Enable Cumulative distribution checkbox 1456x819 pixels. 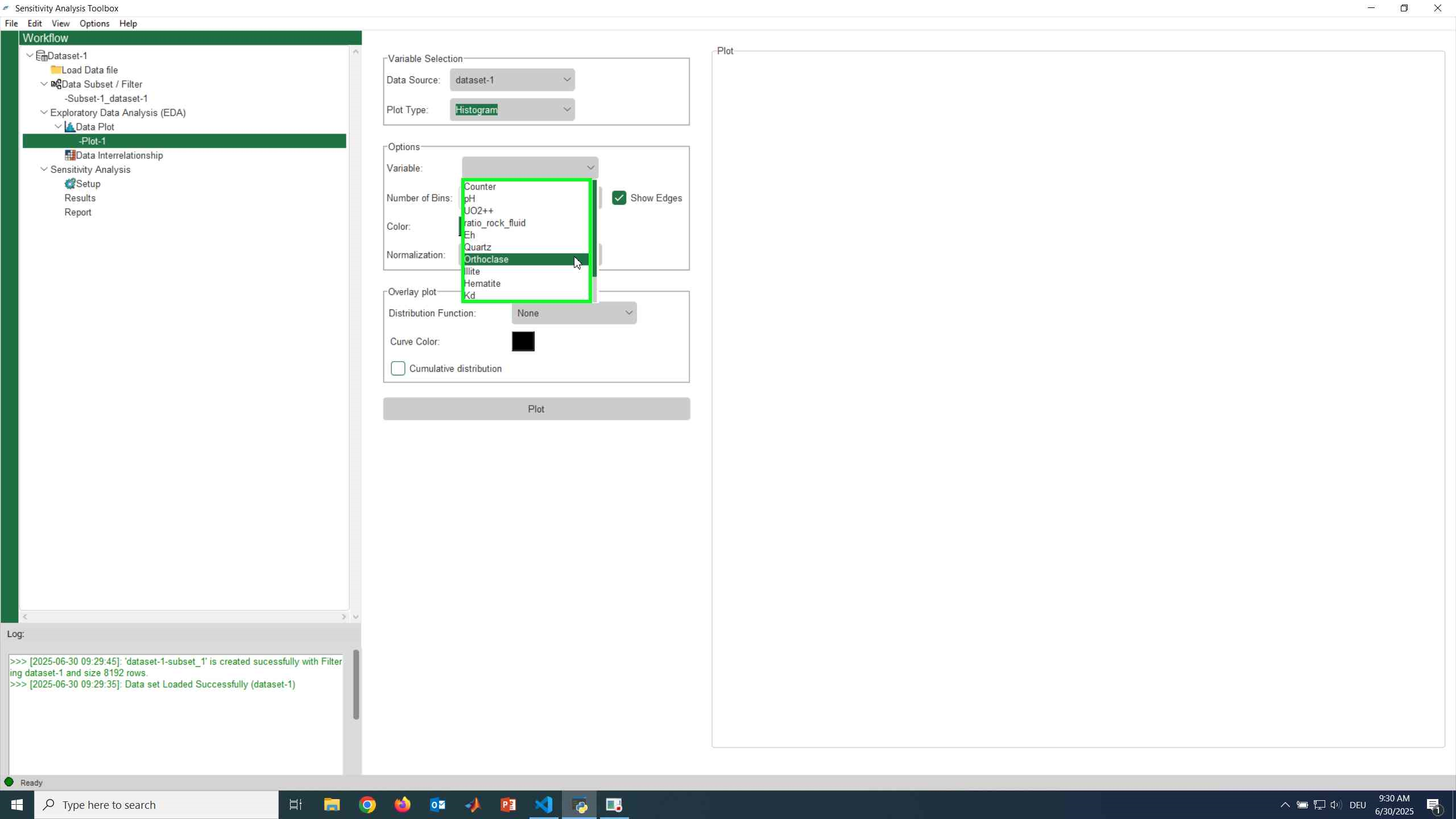point(398,369)
